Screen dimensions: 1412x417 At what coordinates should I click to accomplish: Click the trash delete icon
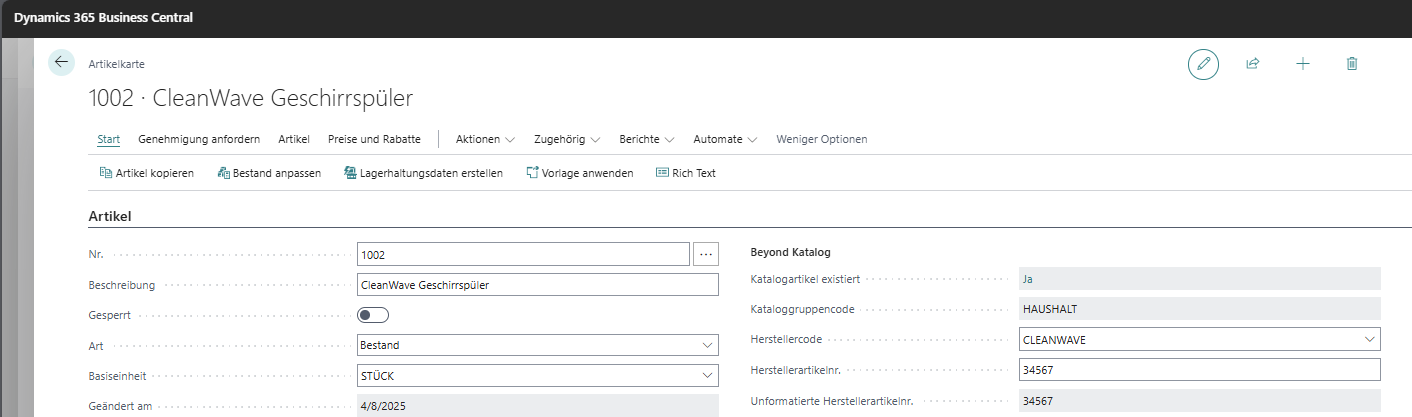1352,64
